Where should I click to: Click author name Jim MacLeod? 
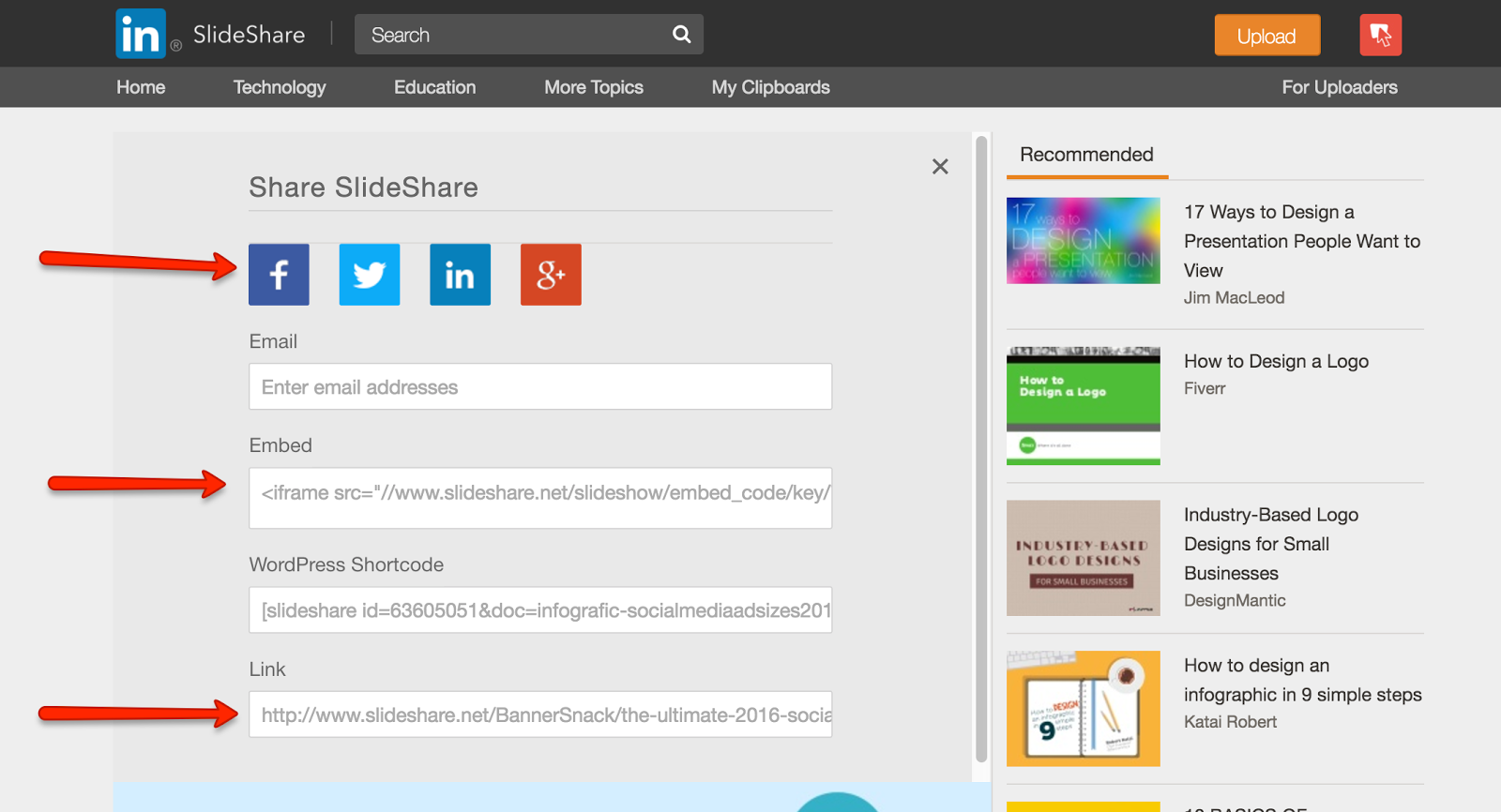pos(1234,298)
